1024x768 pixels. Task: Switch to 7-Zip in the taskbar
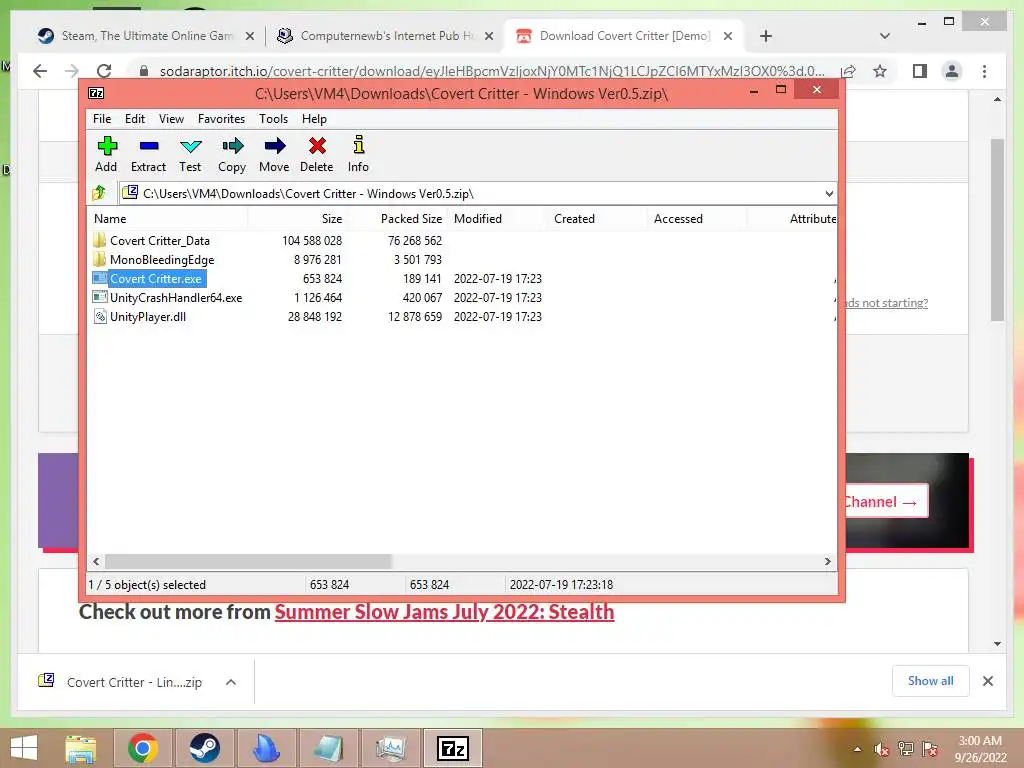pos(453,748)
